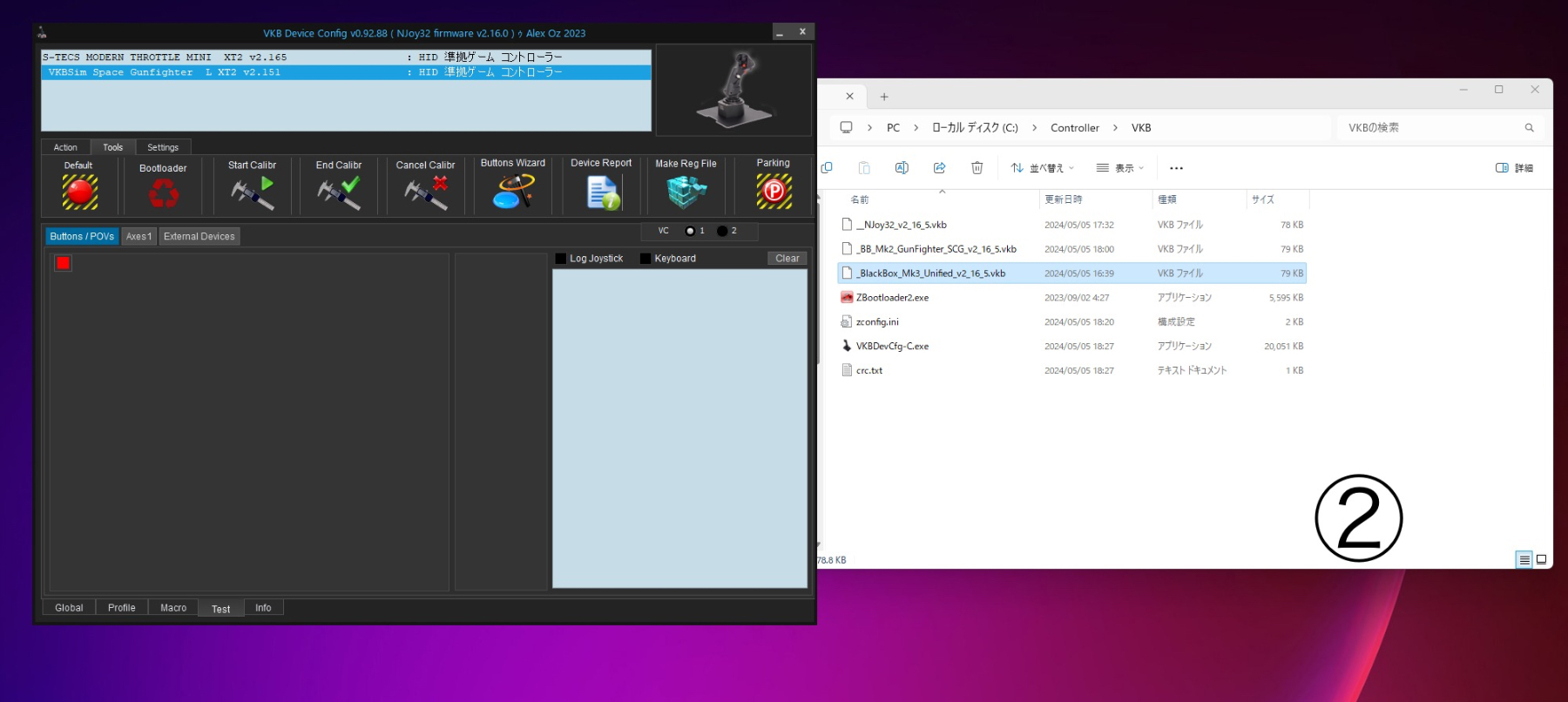The width and height of the screenshot is (1568, 702).
Task: Click the copy icon in Explorer toolbar
Action: [x=827, y=168]
